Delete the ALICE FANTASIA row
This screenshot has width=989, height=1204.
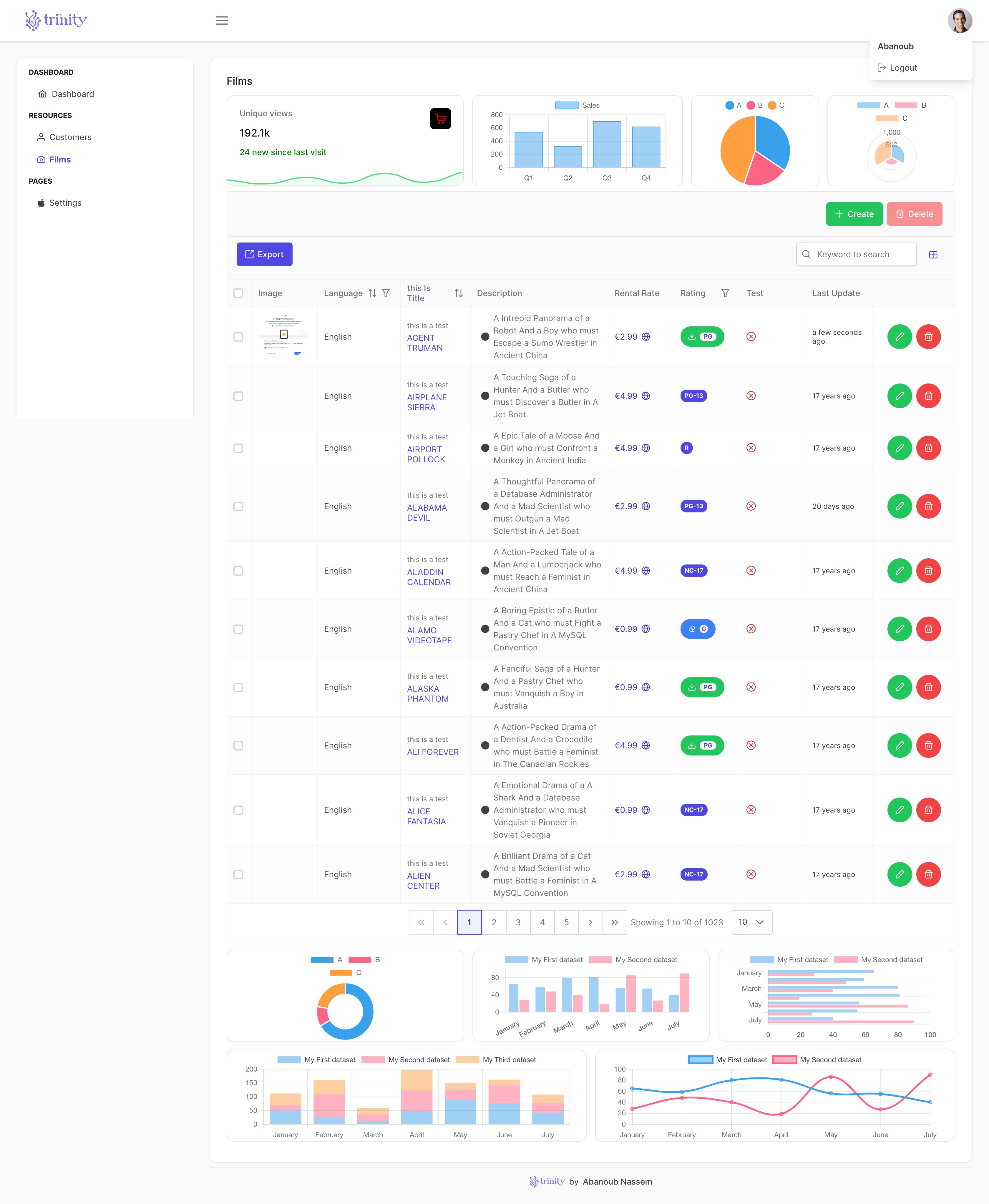click(x=928, y=810)
